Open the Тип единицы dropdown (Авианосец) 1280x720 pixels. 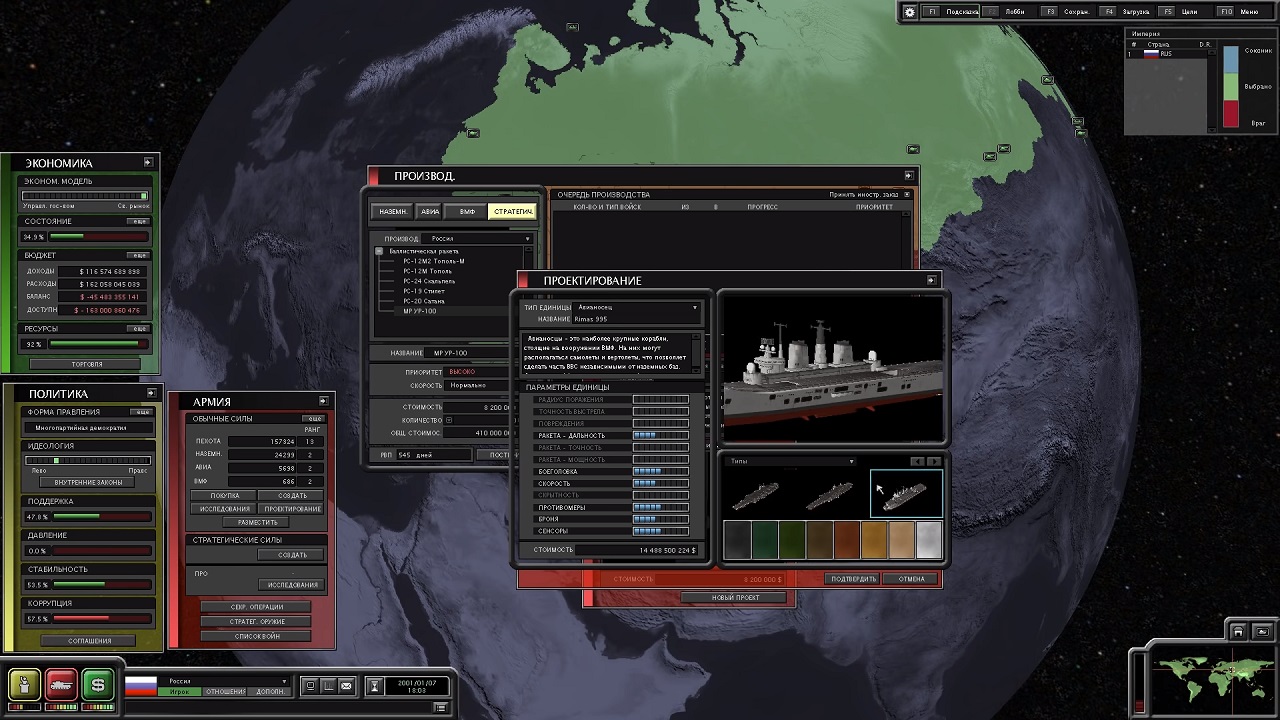637,307
